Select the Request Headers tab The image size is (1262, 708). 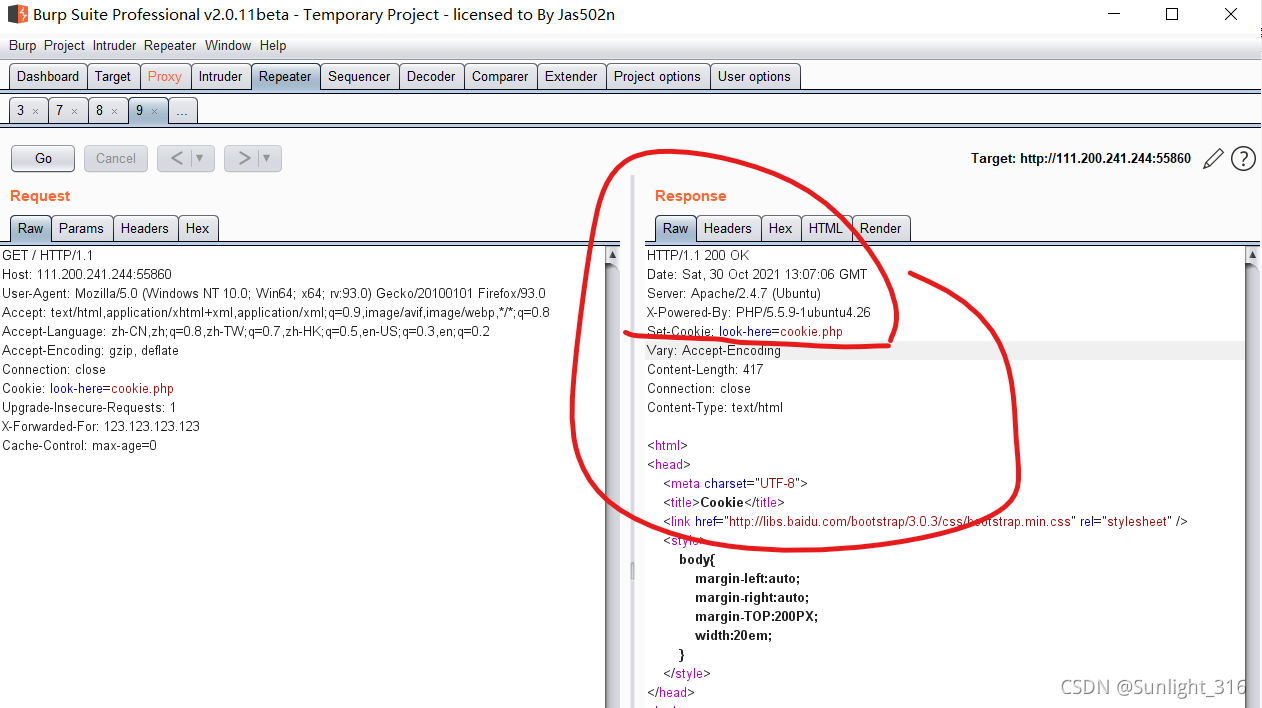click(x=145, y=228)
